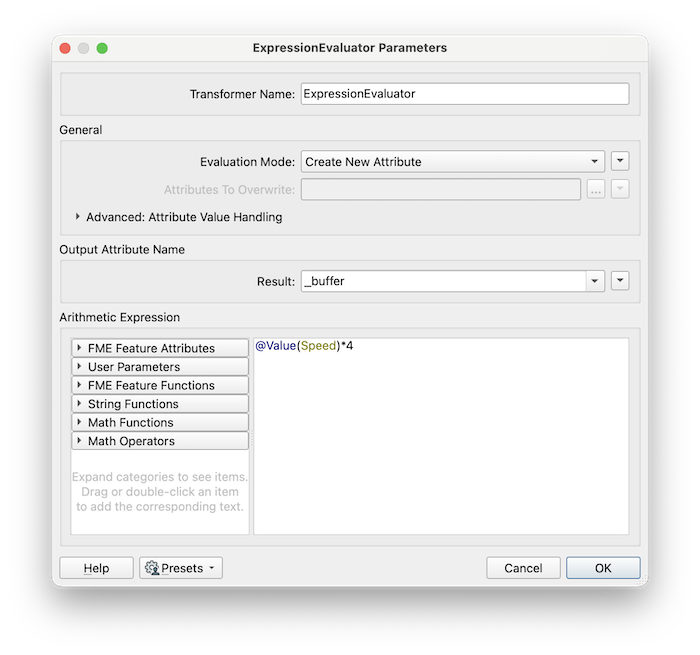Click the Speed attribute in the expression
The image size is (700, 655).
tap(320, 347)
